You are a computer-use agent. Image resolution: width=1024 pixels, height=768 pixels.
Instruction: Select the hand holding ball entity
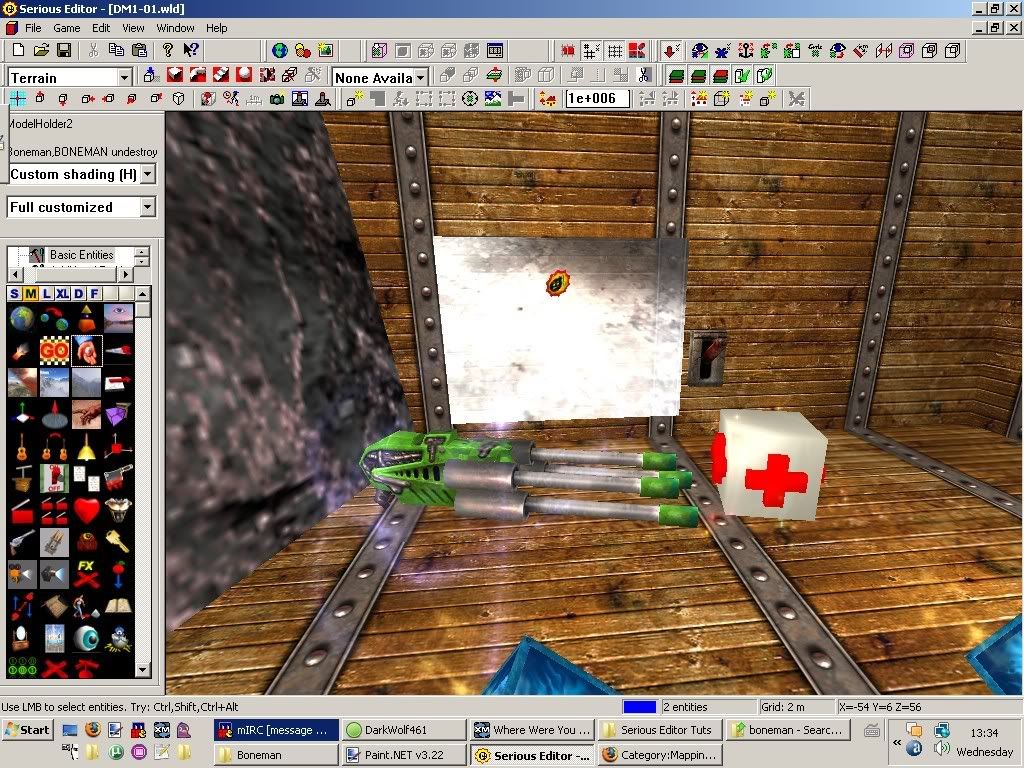tap(86, 351)
